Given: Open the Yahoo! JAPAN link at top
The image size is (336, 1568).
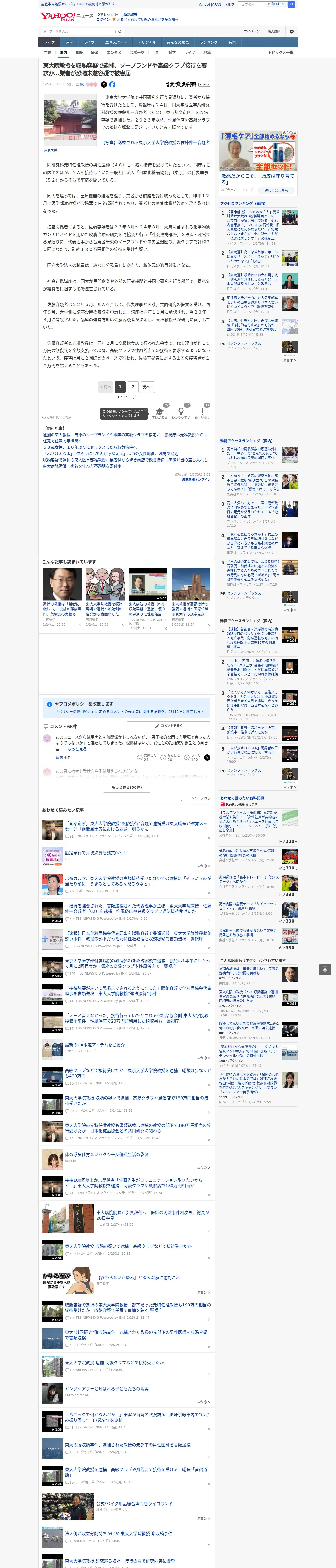Looking at the screenshot, I should (210, 4).
